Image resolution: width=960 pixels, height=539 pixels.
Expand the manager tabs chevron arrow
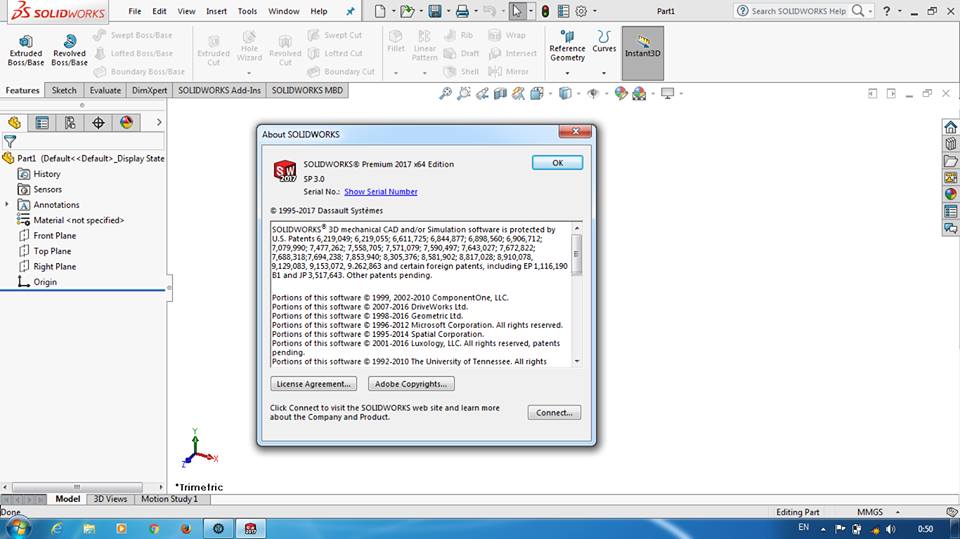click(x=159, y=122)
